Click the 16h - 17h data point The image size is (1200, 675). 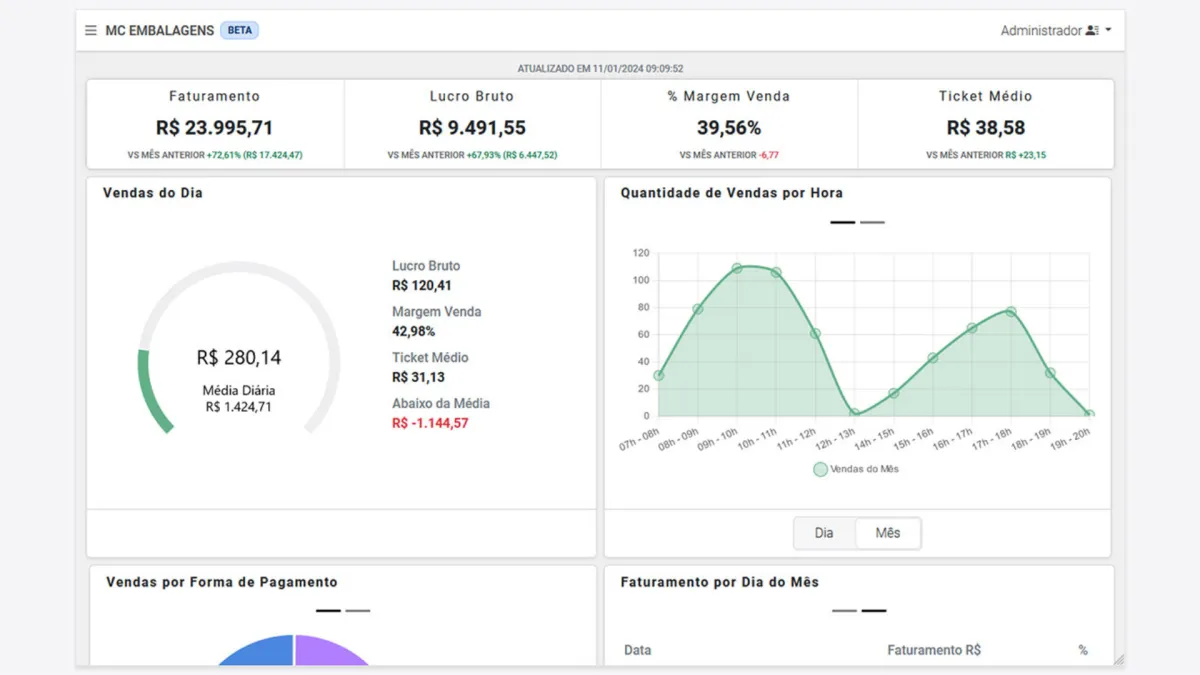click(x=972, y=328)
